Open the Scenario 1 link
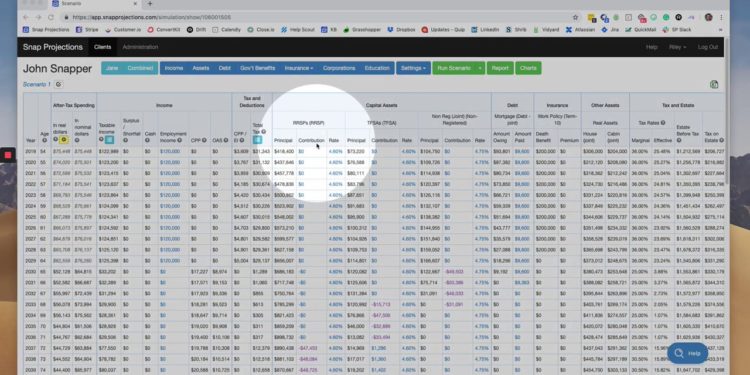The image size is (750, 375). (37, 84)
